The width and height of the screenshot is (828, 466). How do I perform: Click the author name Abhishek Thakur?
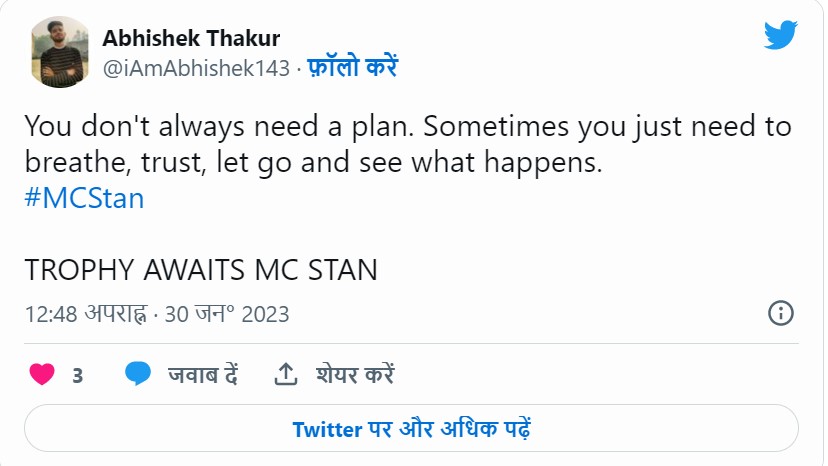tap(191, 38)
